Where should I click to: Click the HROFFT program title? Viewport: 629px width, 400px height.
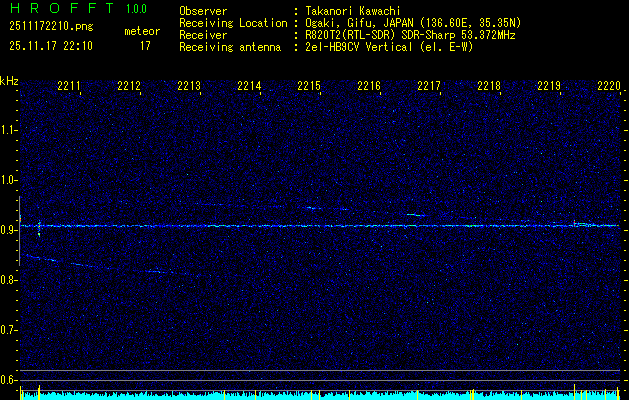coord(62,8)
